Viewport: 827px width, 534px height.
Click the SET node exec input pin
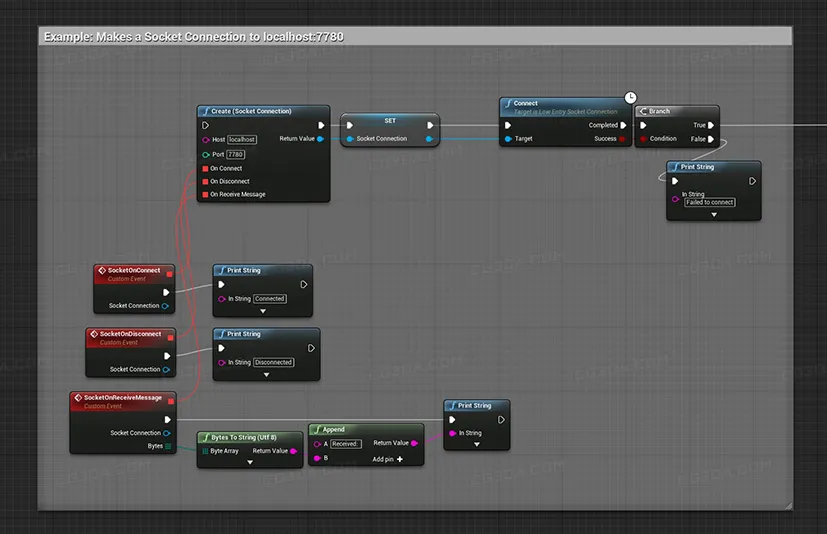(350, 125)
